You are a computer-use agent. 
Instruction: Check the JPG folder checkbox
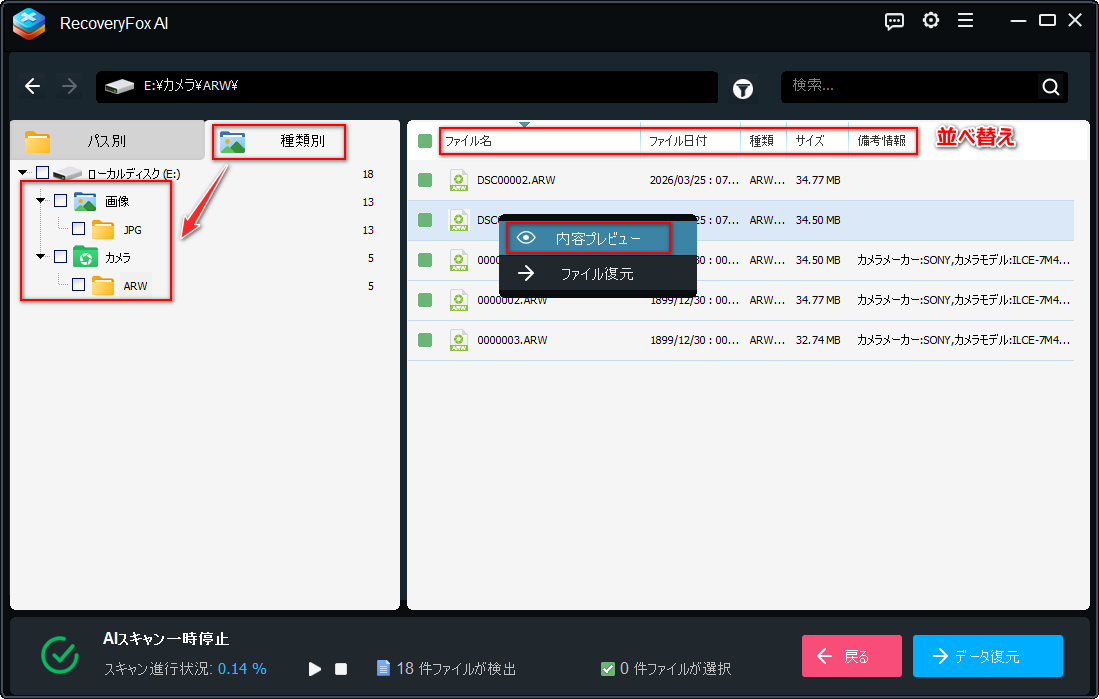pos(78,229)
